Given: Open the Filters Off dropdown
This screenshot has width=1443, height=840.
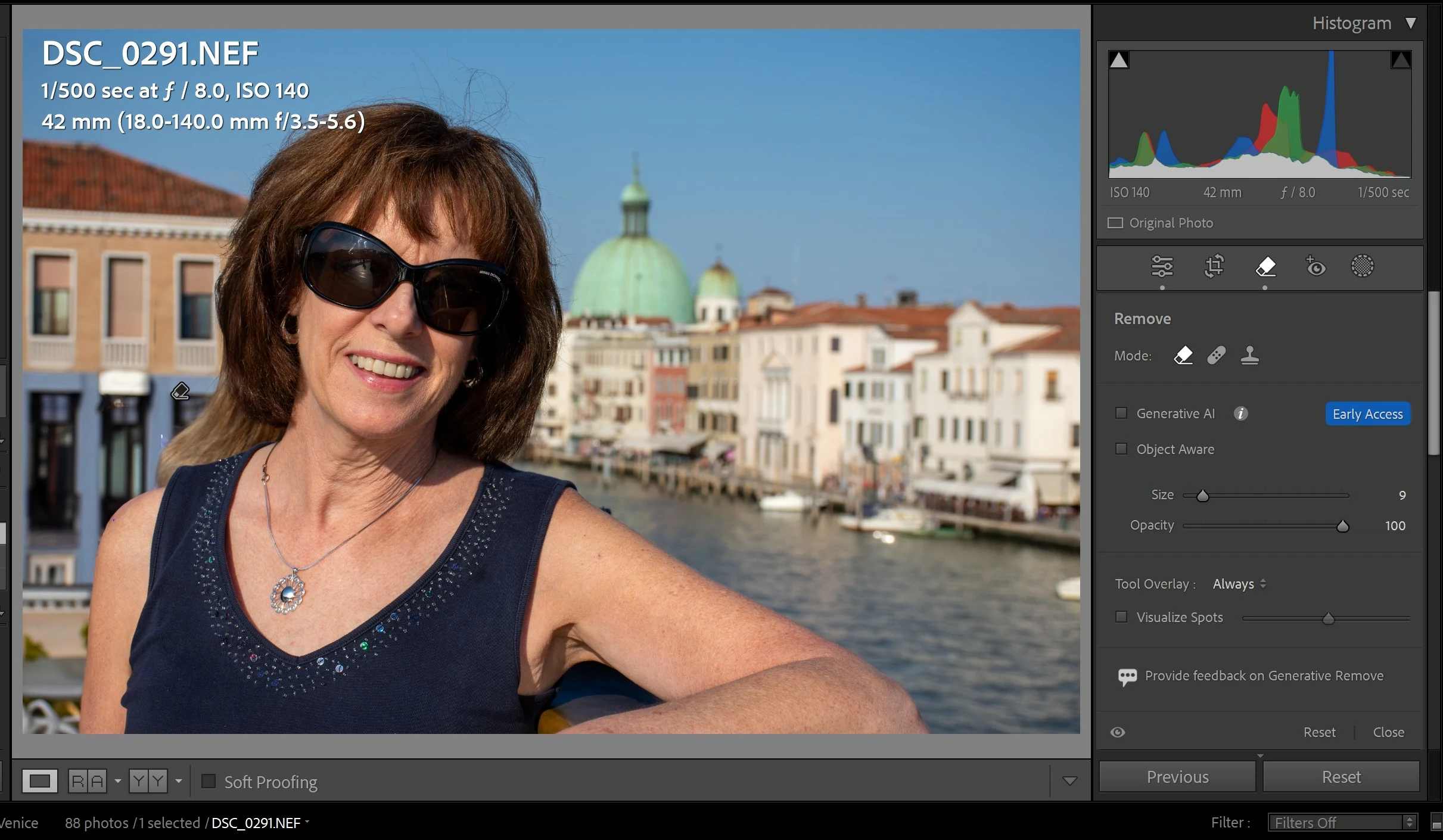Looking at the screenshot, I should tap(1341, 823).
